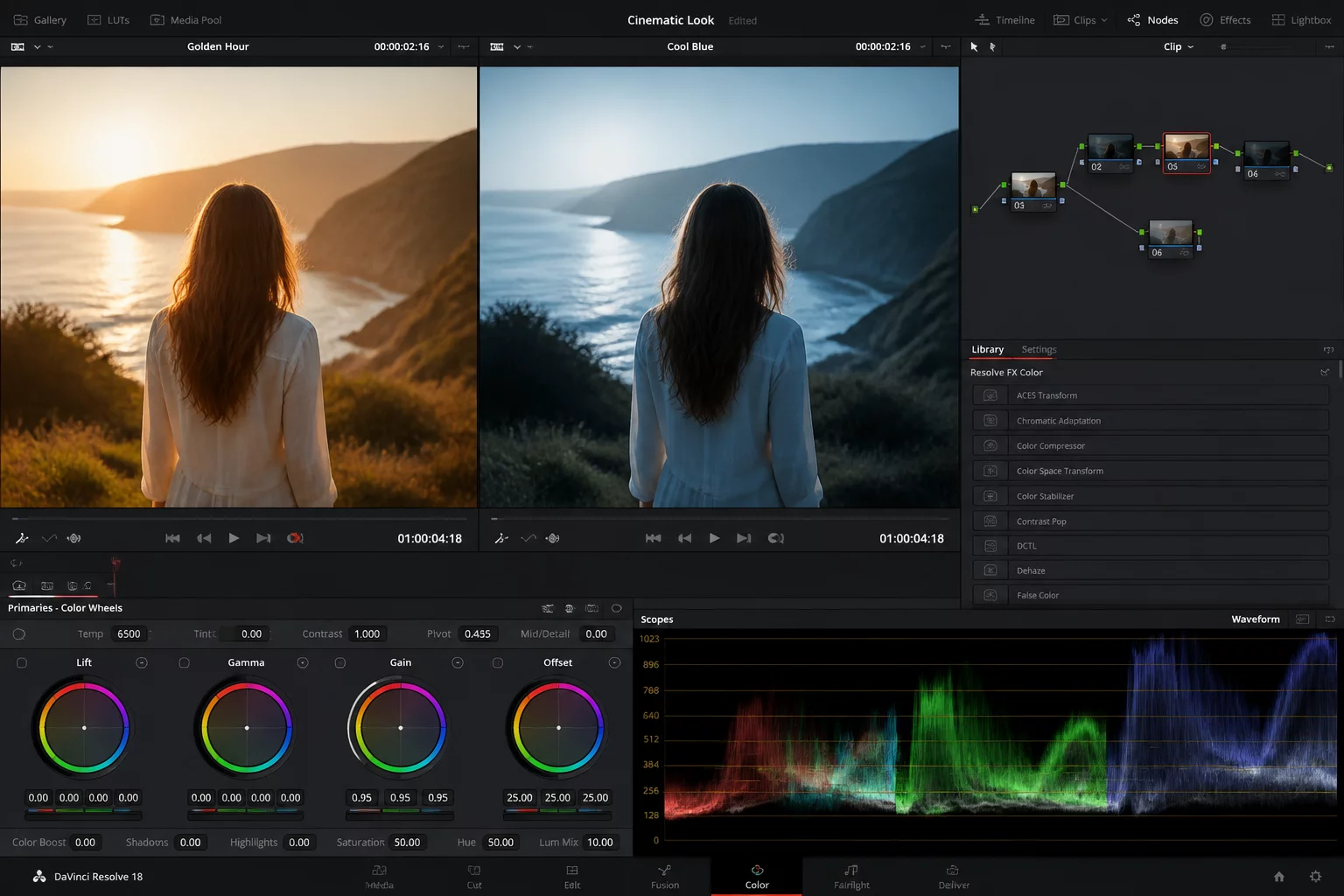
Task: Reset the Offset wheel
Action: (x=615, y=663)
